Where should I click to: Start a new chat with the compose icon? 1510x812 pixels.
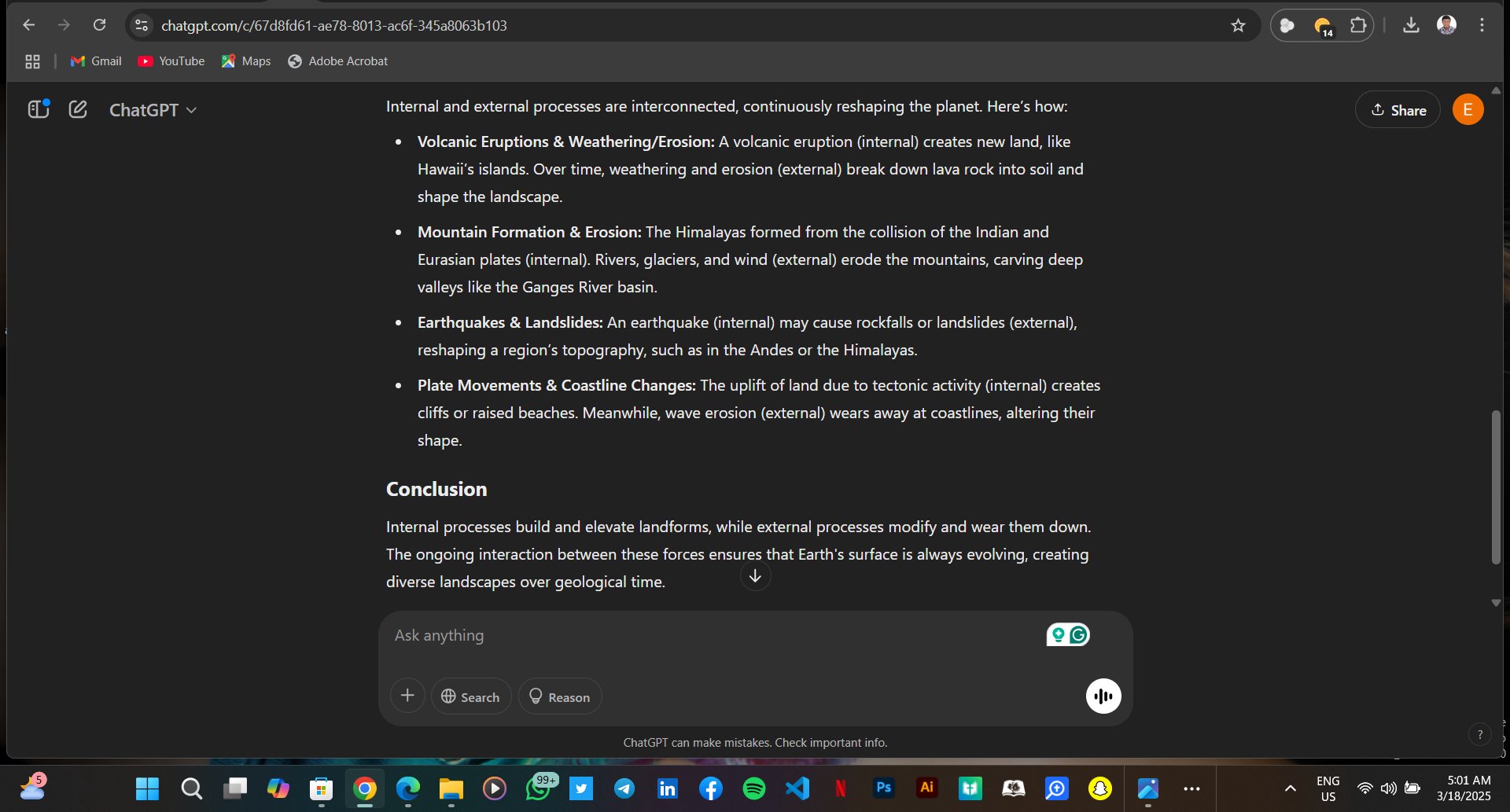coord(78,109)
